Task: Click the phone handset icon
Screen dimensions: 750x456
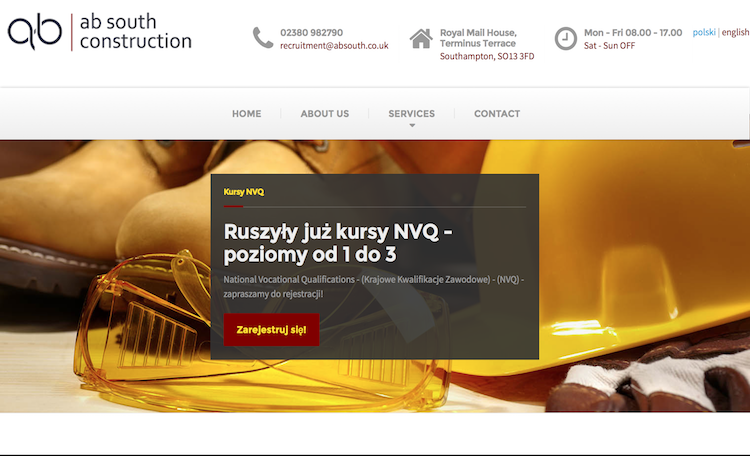Action: click(x=263, y=38)
